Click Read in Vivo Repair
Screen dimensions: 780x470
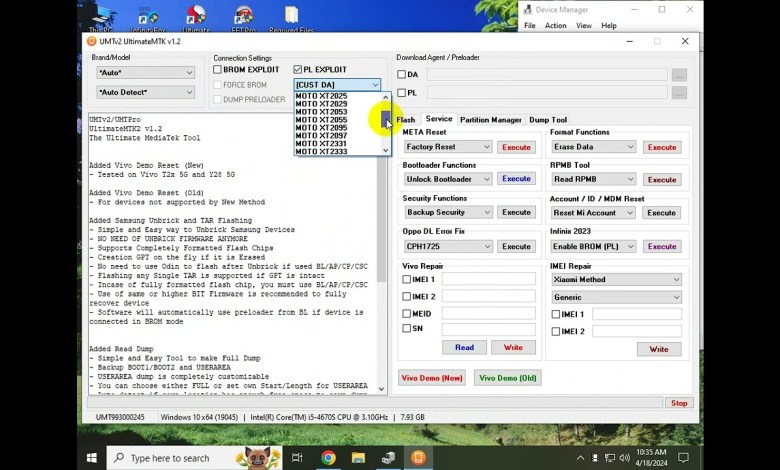tap(464, 348)
